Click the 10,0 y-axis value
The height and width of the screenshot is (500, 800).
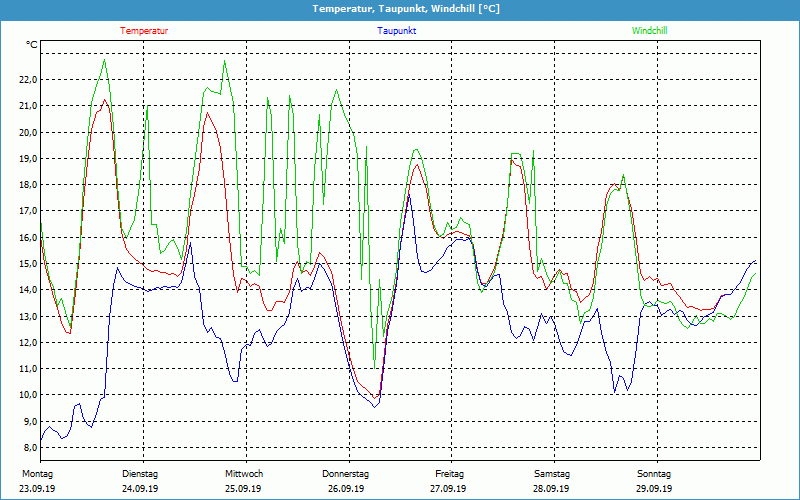click(28, 395)
